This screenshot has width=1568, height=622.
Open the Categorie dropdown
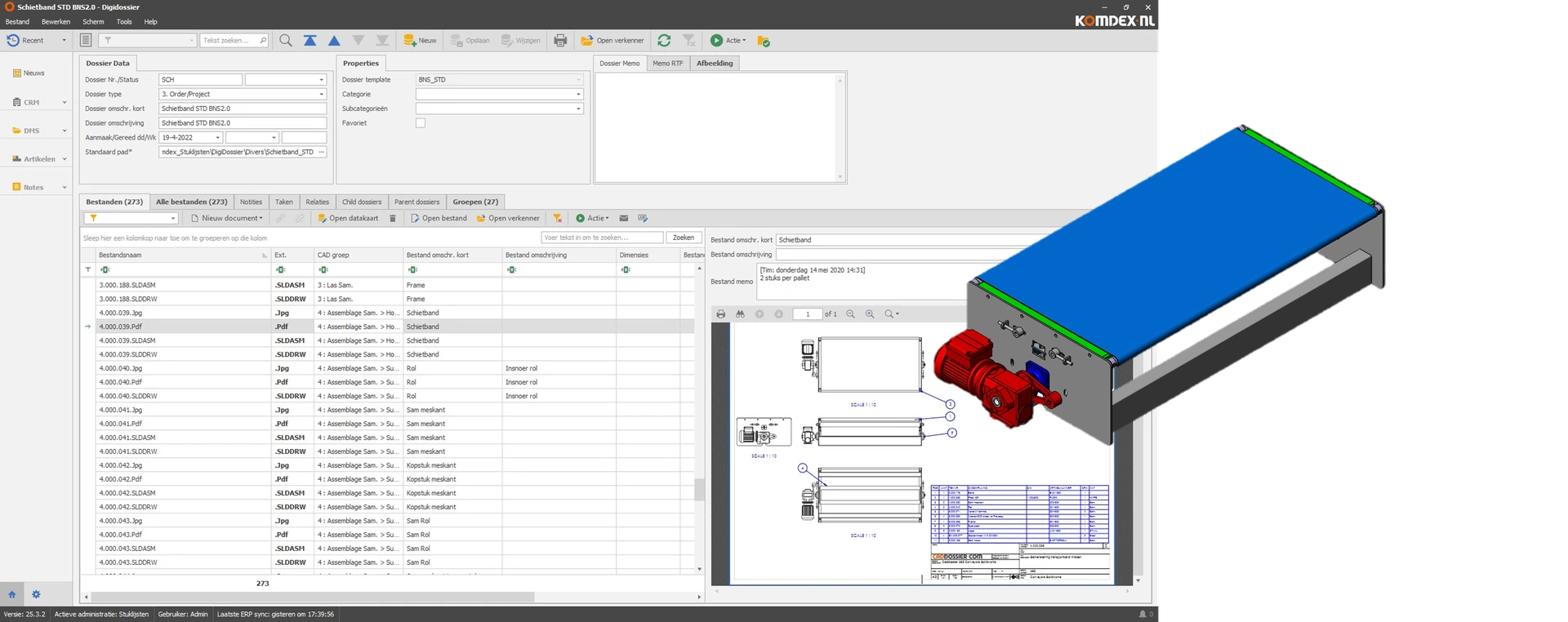[x=578, y=95]
